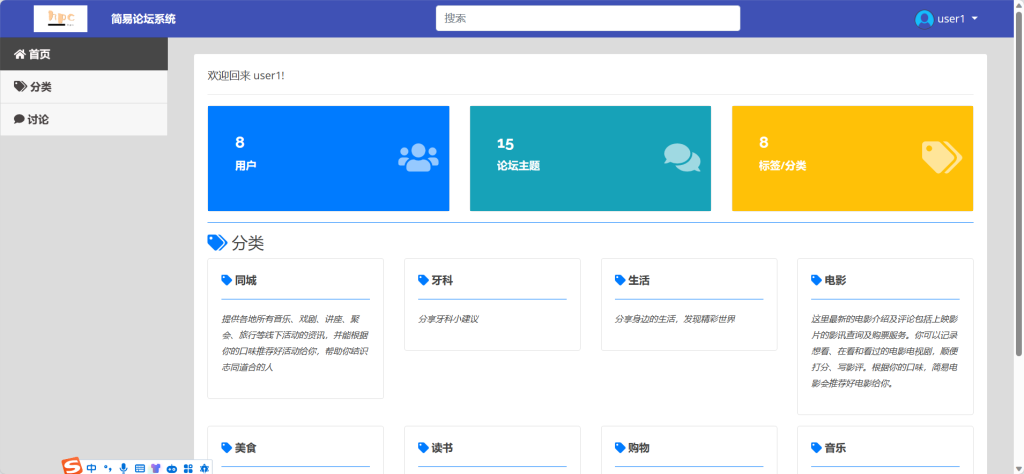Select the tags icon on 标签/分类 card

pos(942,157)
